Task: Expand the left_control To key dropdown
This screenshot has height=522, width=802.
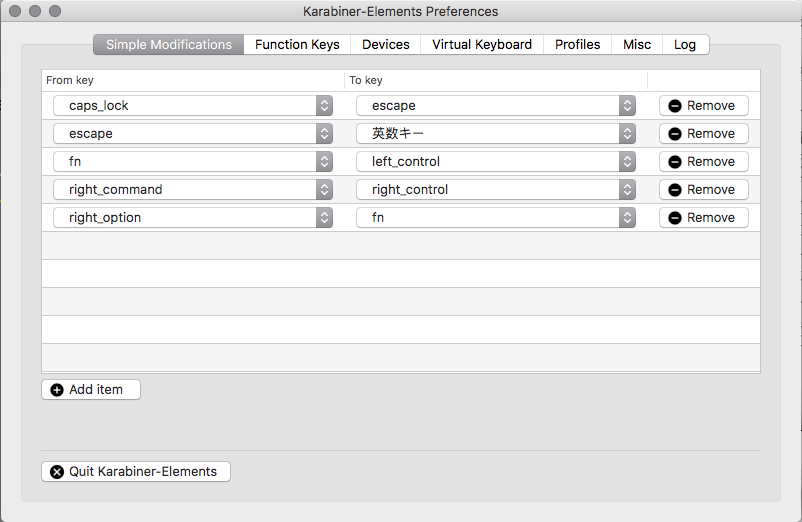Action: 496,162
